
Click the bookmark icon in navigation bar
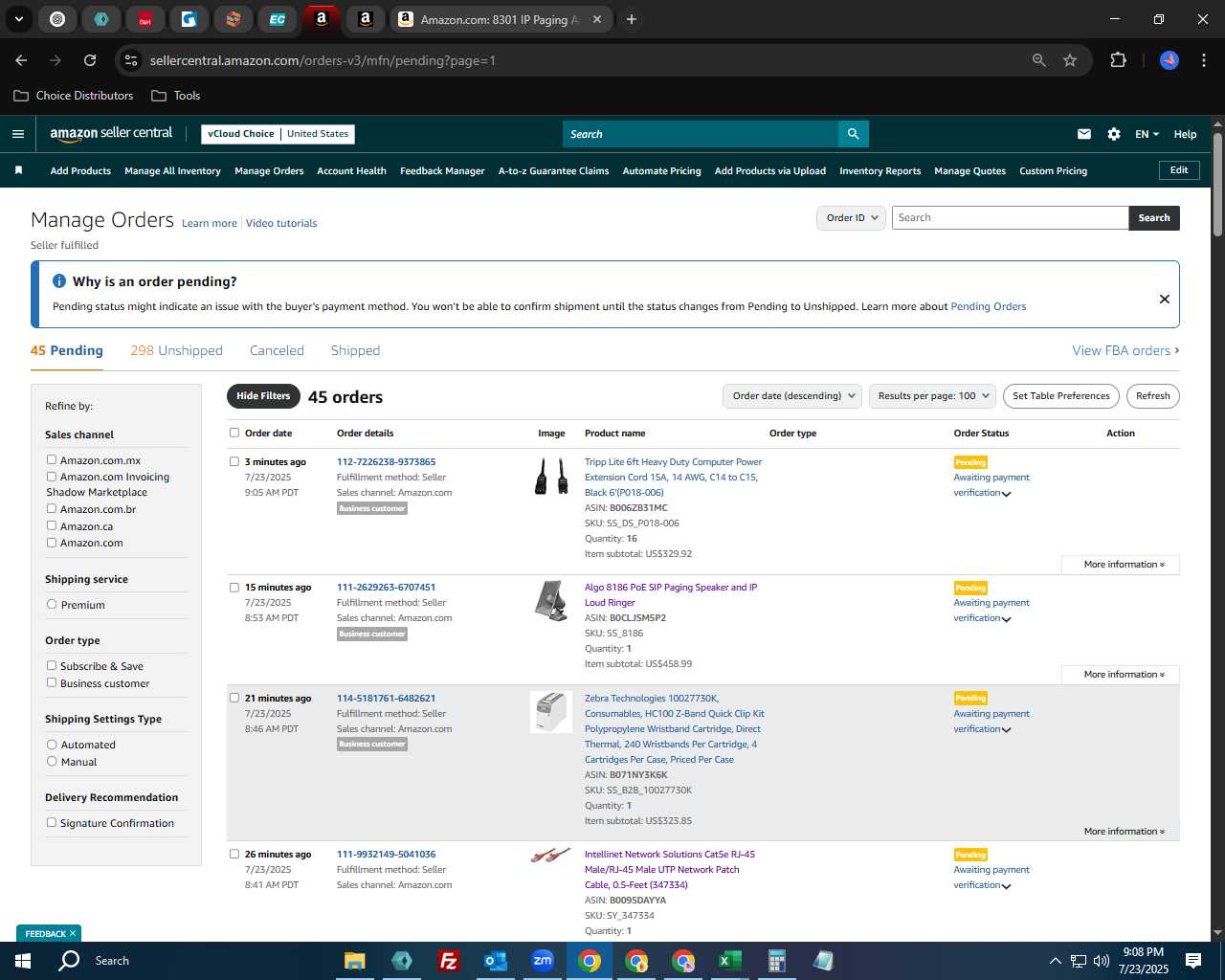(18, 170)
